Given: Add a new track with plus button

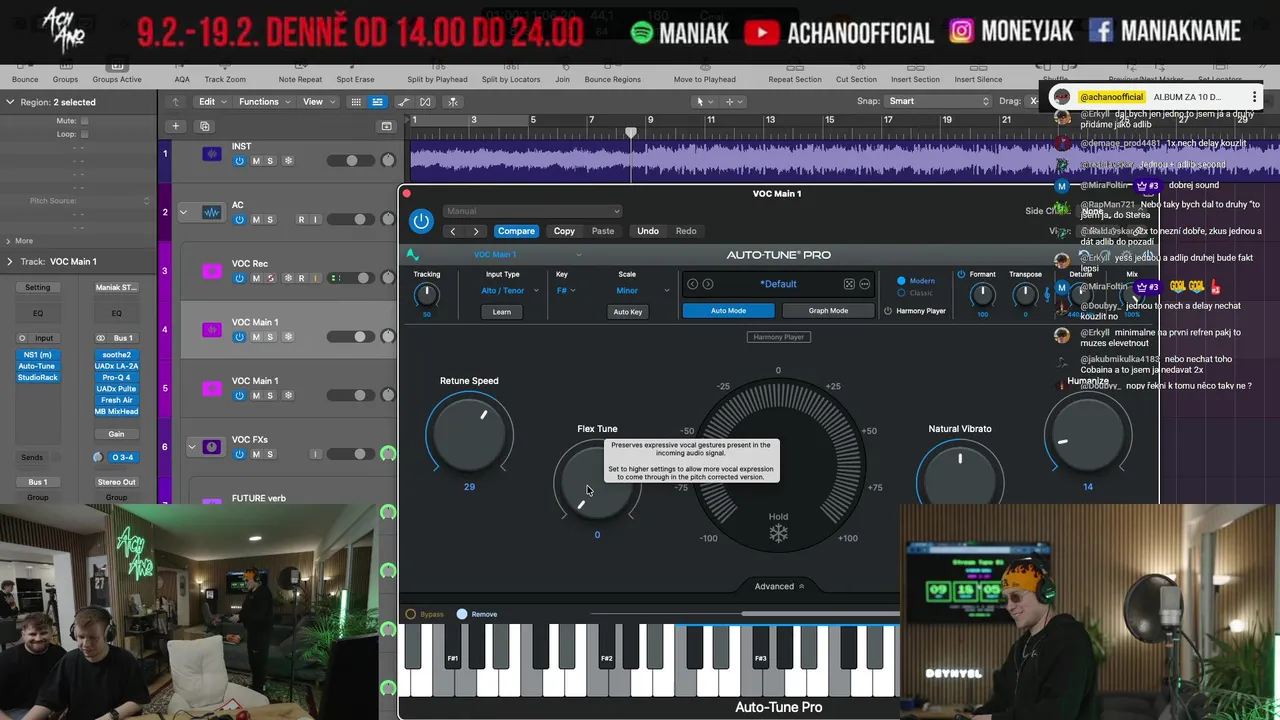Looking at the screenshot, I should (175, 126).
